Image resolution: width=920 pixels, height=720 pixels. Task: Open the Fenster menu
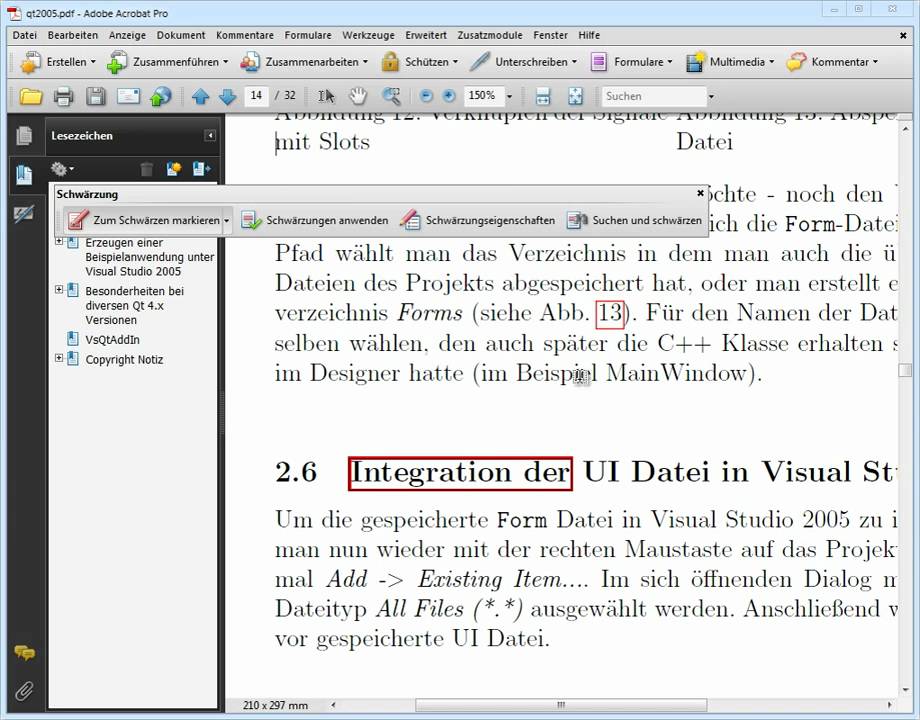550,35
